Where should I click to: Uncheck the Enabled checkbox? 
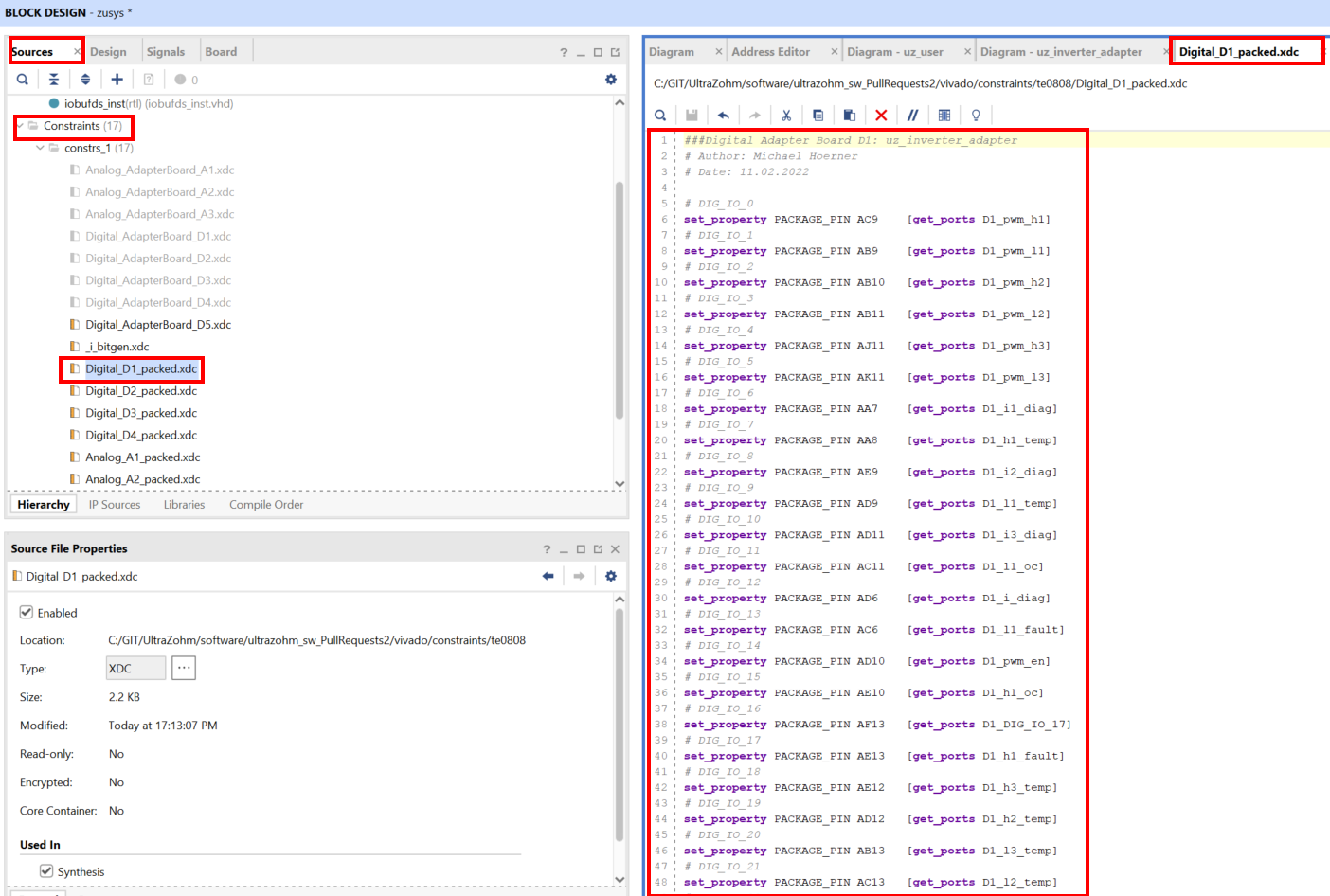point(27,613)
